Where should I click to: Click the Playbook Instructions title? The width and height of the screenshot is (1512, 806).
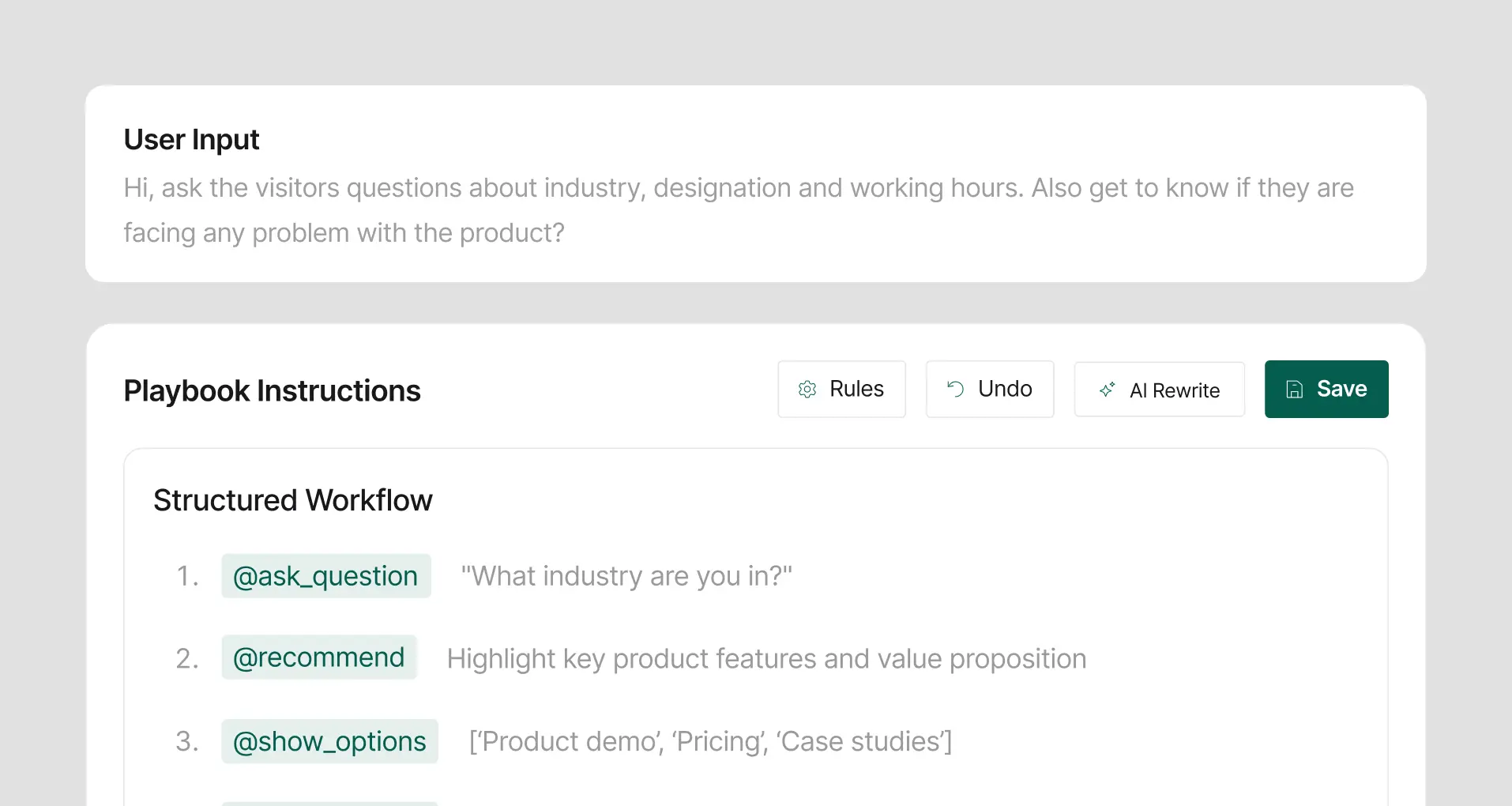click(272, 390)
